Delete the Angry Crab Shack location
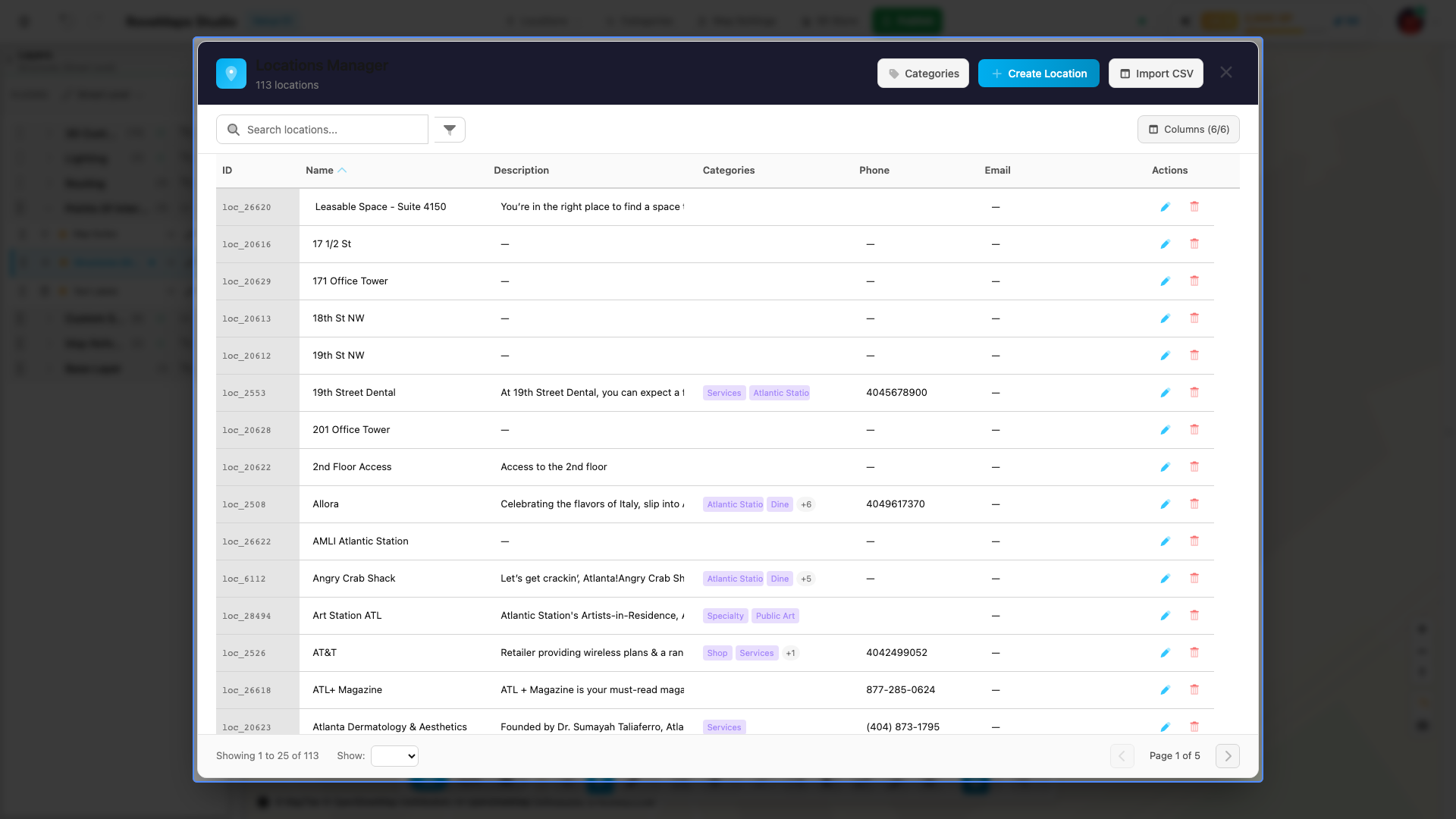 pos(1194,578)
